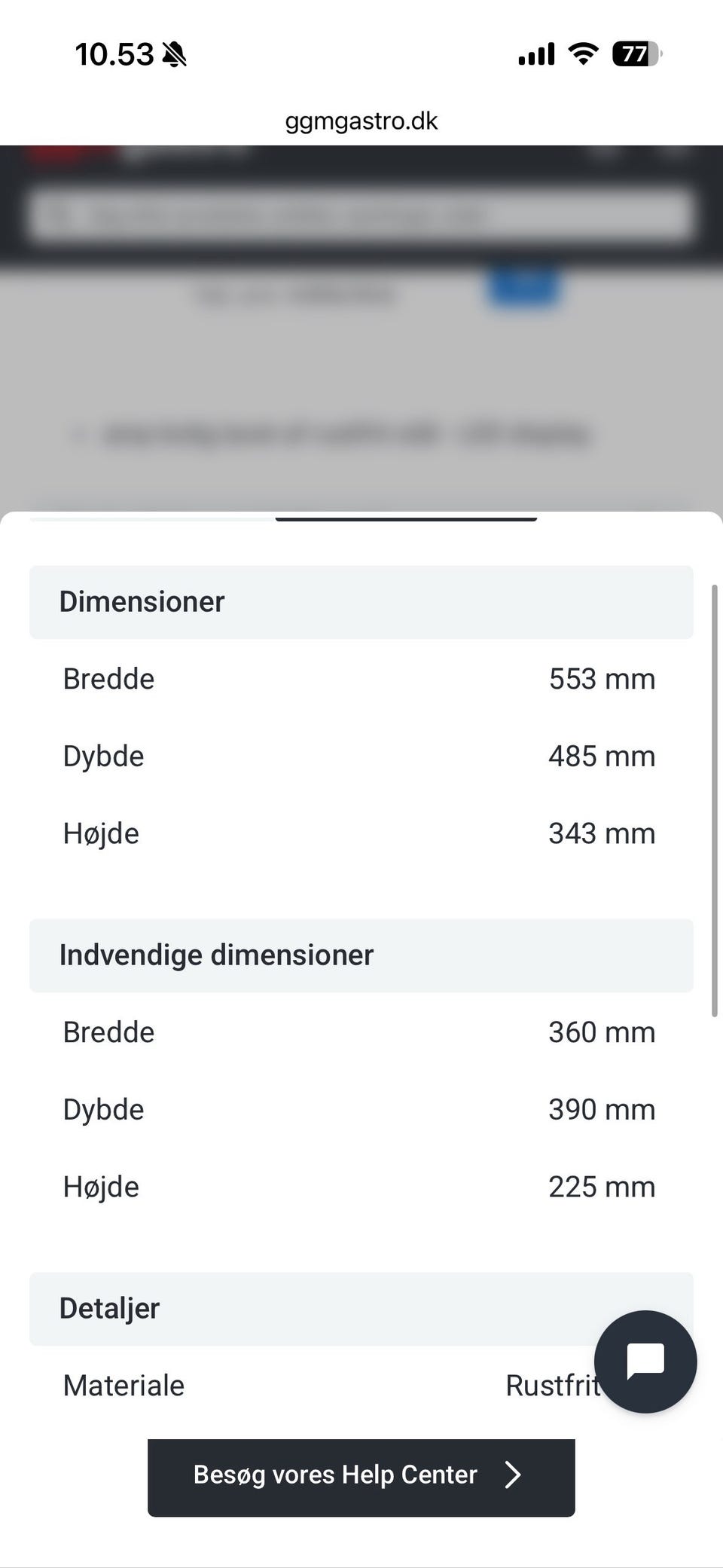Tap the silent mode bell icon
Viewport: 723px width, 1568px height.
pos(174,54)
